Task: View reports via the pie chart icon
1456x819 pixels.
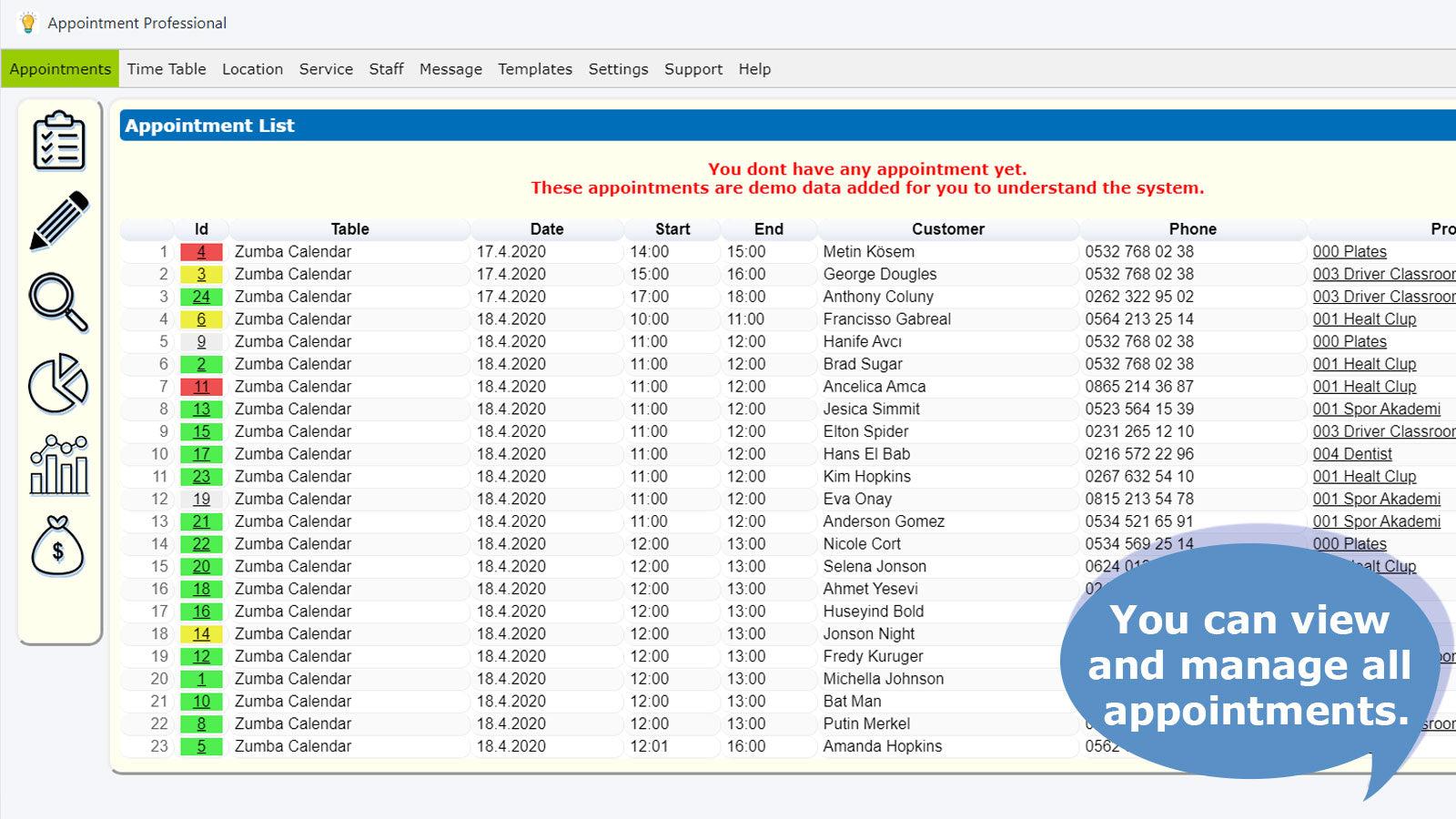Action: [57, 382]
